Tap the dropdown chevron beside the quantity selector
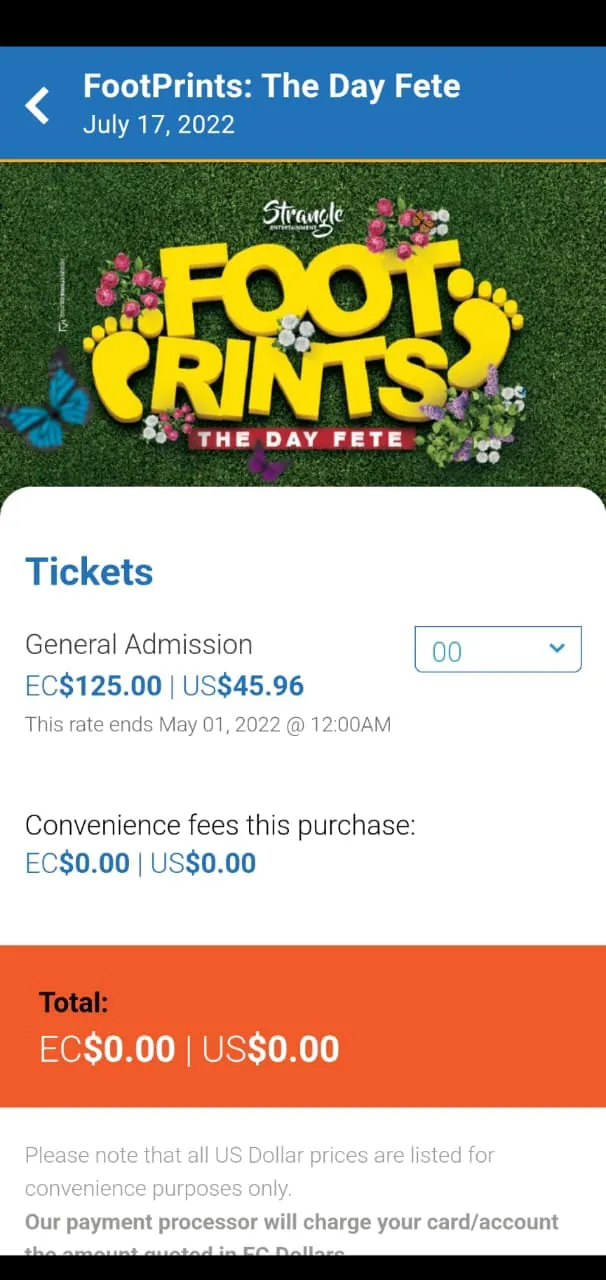The height and width of the screenshot is (1280, 606). tap(557, 648)
